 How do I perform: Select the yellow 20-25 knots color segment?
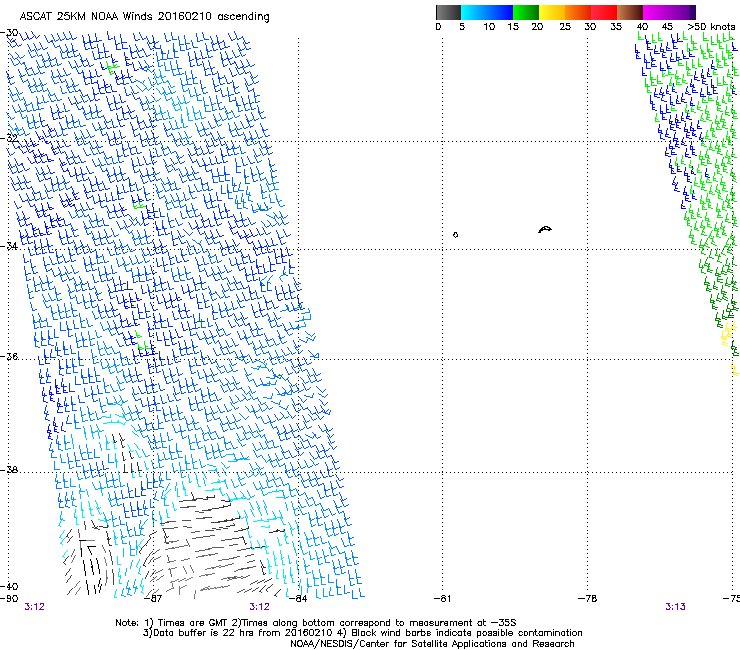(x=552, y=12)
